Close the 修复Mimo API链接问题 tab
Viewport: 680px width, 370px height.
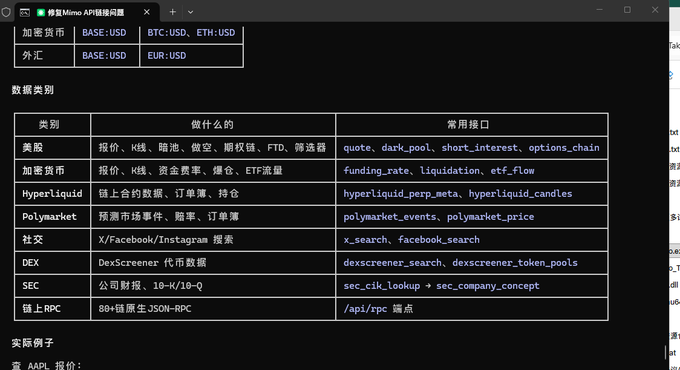point(147,12)
